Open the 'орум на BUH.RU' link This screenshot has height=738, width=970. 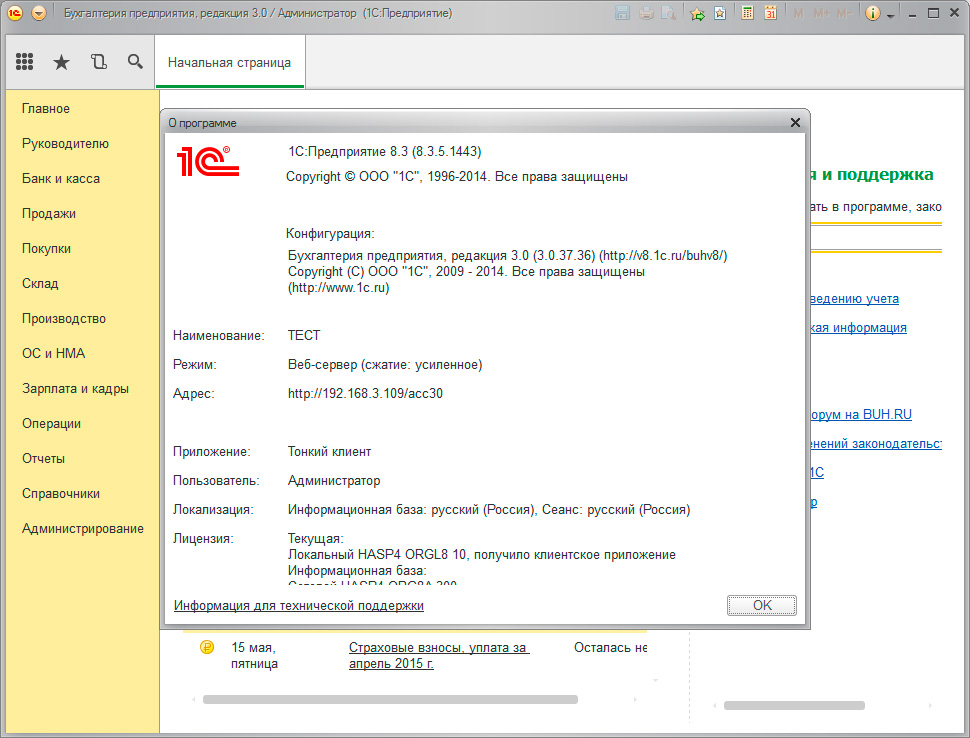pos(861,414)
